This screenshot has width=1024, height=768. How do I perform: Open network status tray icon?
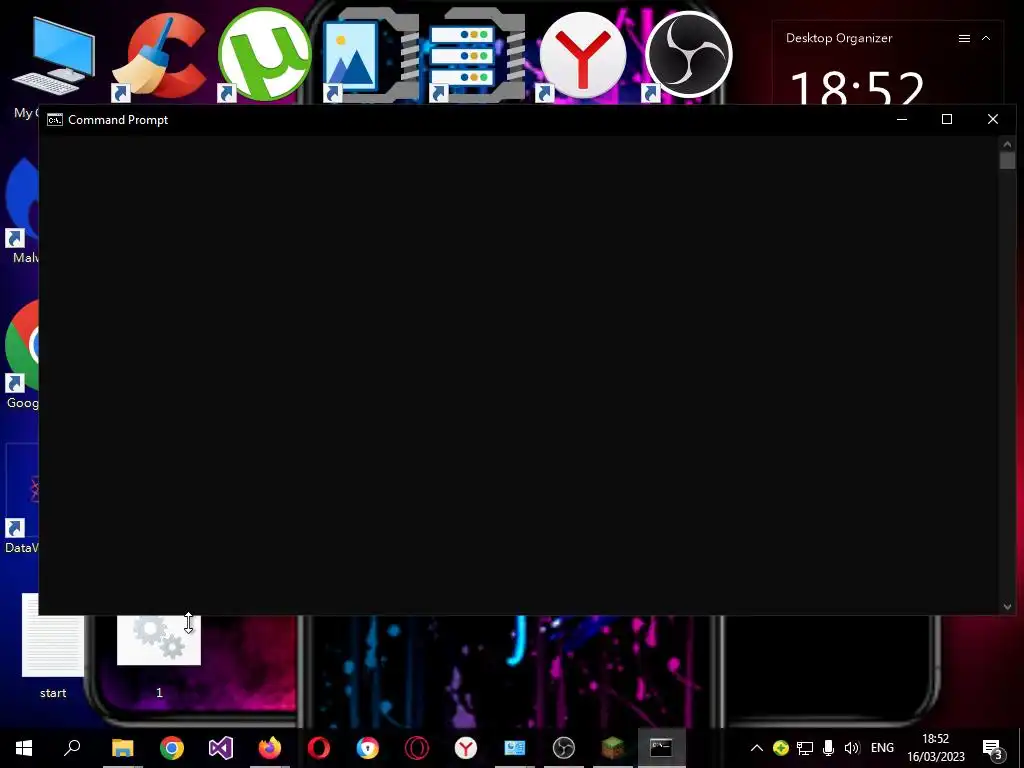805,748
